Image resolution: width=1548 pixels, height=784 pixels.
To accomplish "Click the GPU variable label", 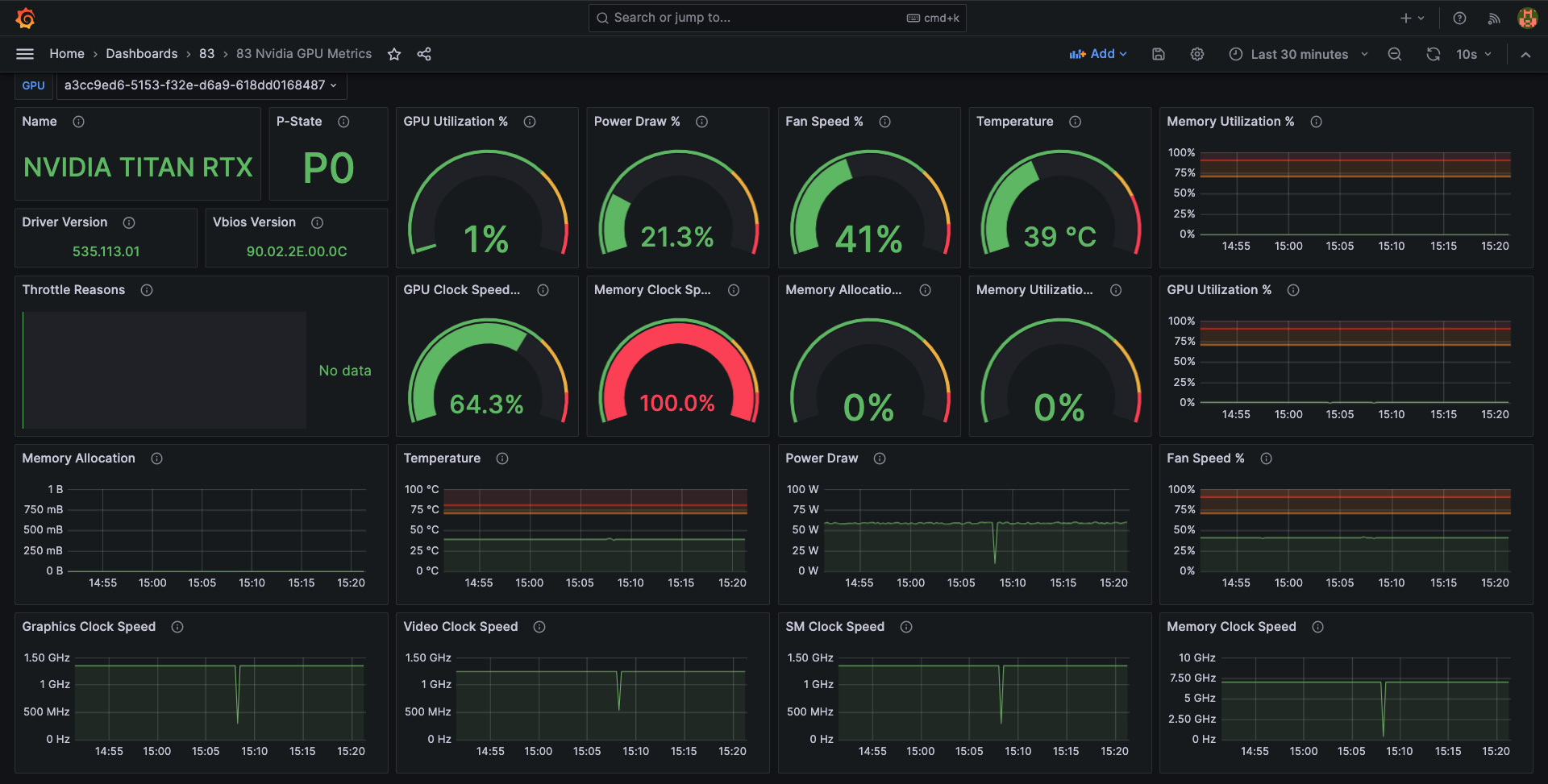I will pyautogui.click(x=34, y=85).
